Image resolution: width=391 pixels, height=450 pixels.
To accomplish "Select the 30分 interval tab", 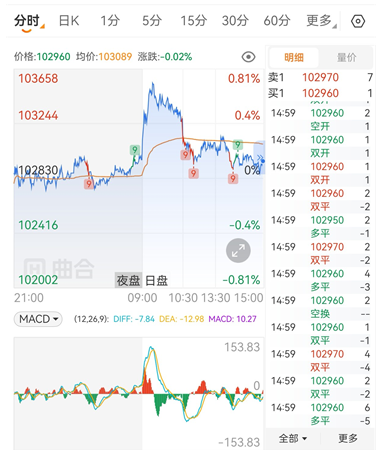I will tap(235, 21).
